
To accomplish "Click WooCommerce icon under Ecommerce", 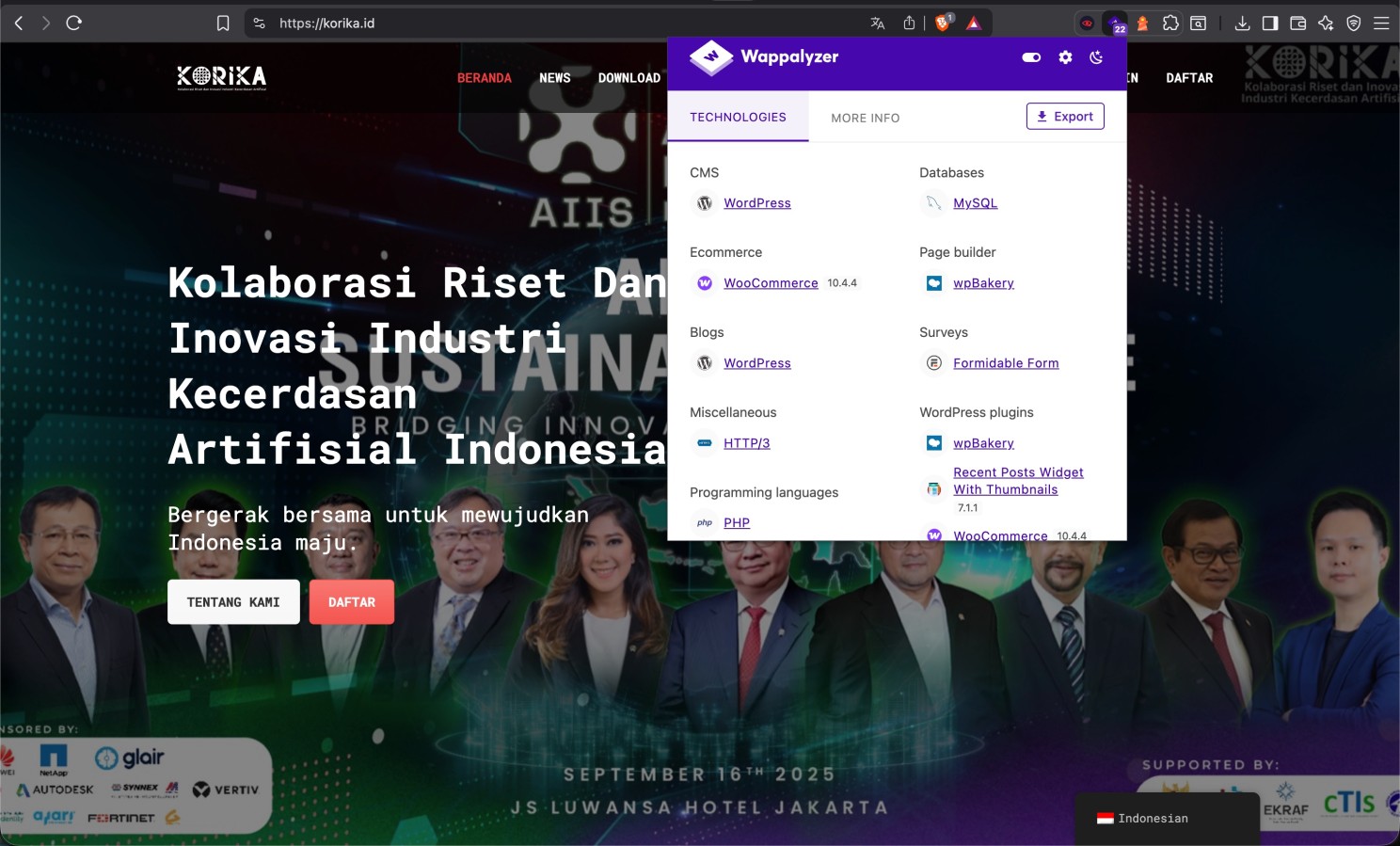I will (x=705, y=283).
